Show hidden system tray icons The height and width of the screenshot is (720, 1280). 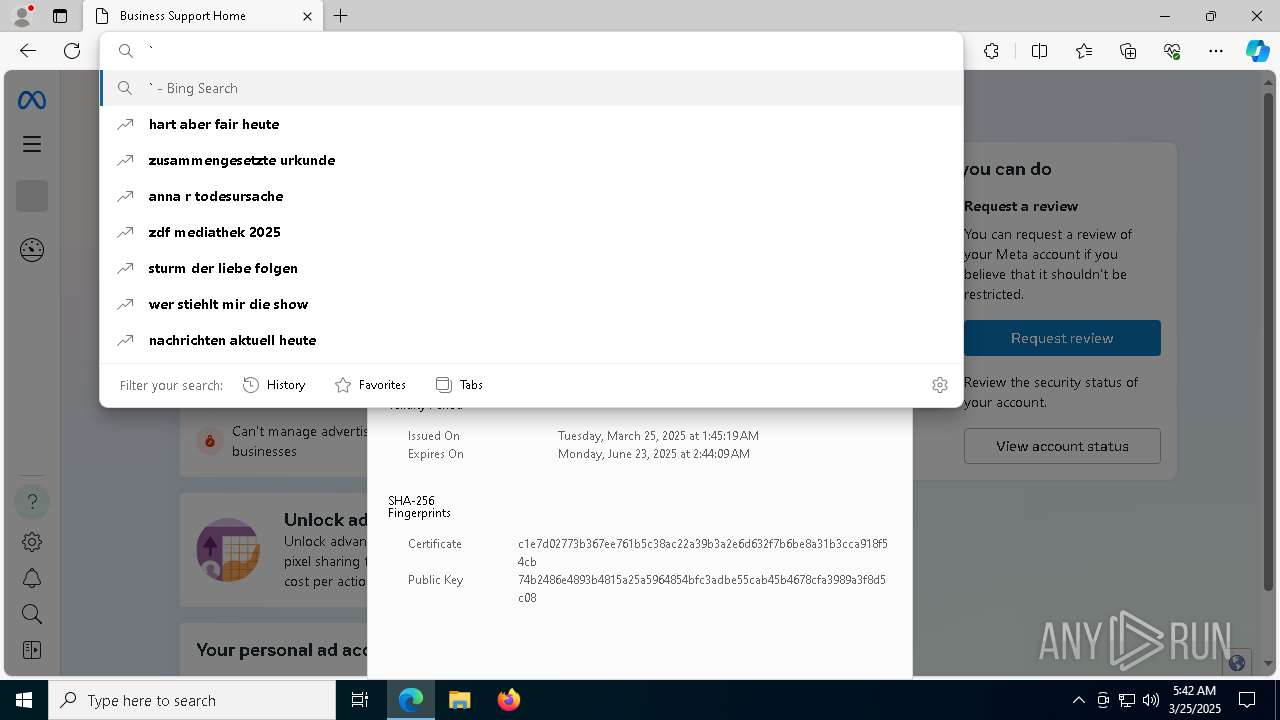coord(1078,700)
